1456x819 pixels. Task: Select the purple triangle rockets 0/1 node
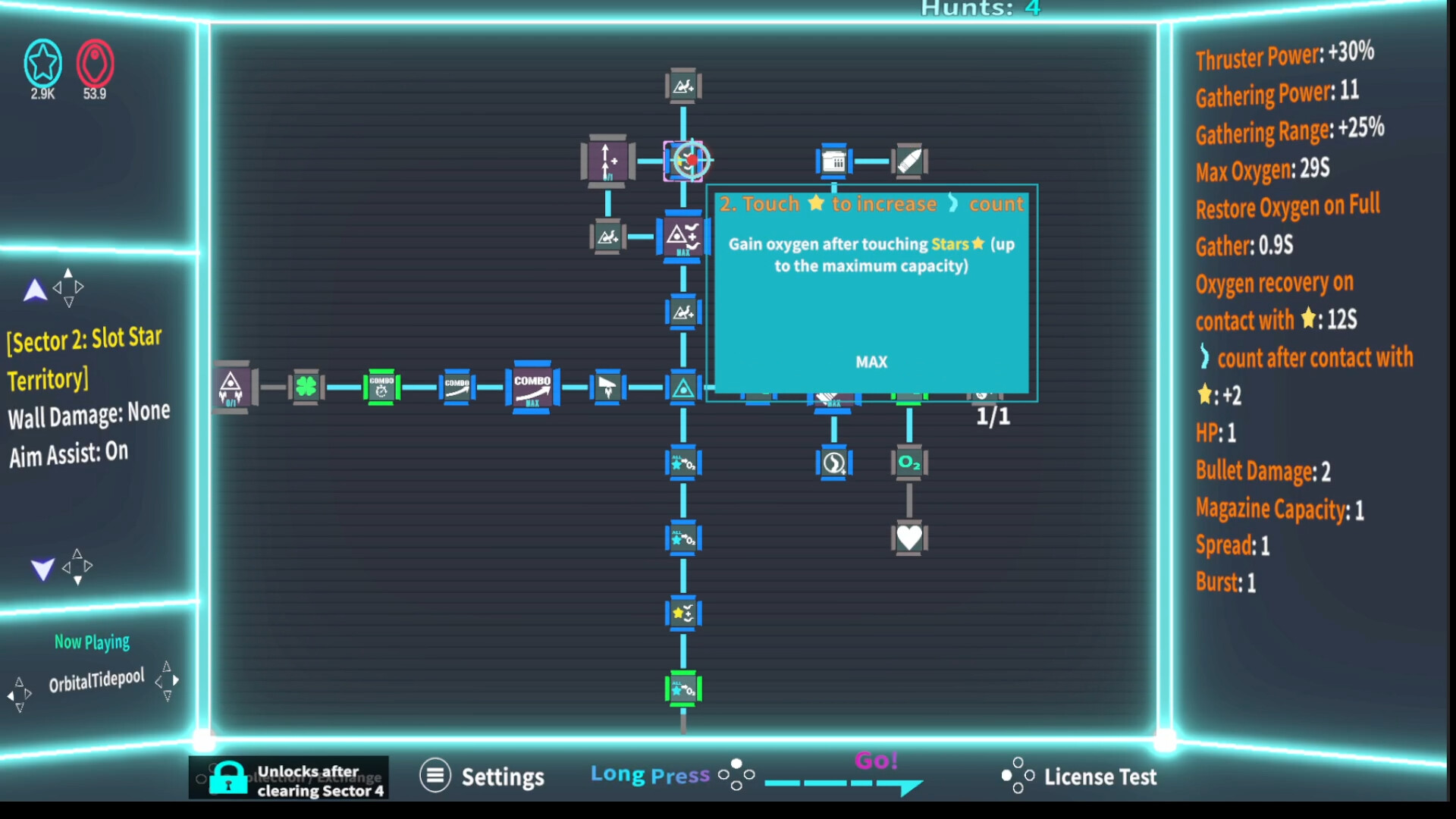(x=231, y=388)
